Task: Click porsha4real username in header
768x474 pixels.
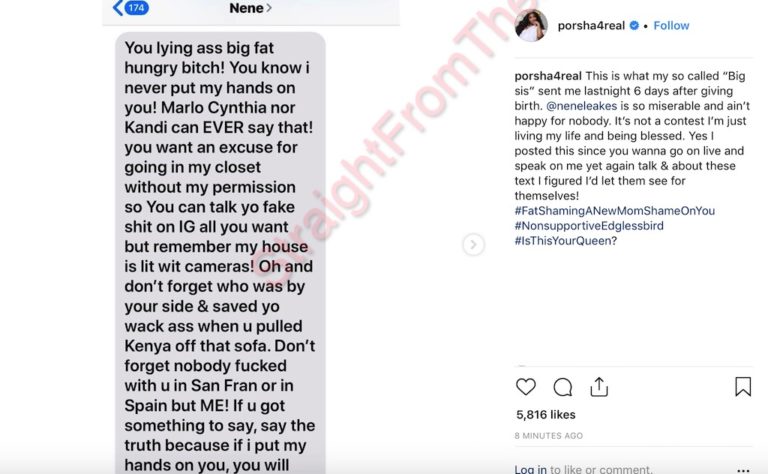Action: [x=591, y=25]
